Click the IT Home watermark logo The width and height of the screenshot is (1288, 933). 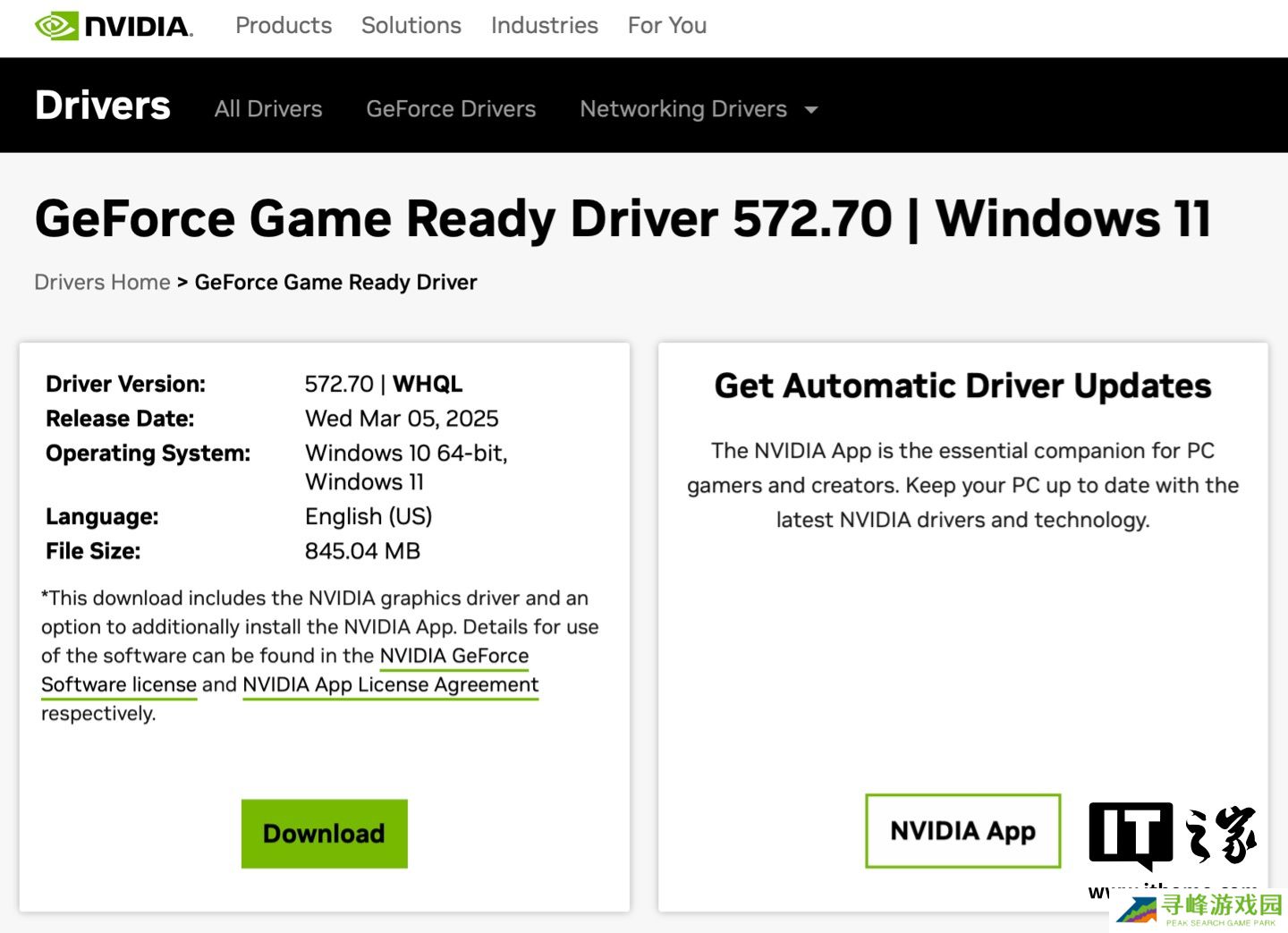[1172, 835]
